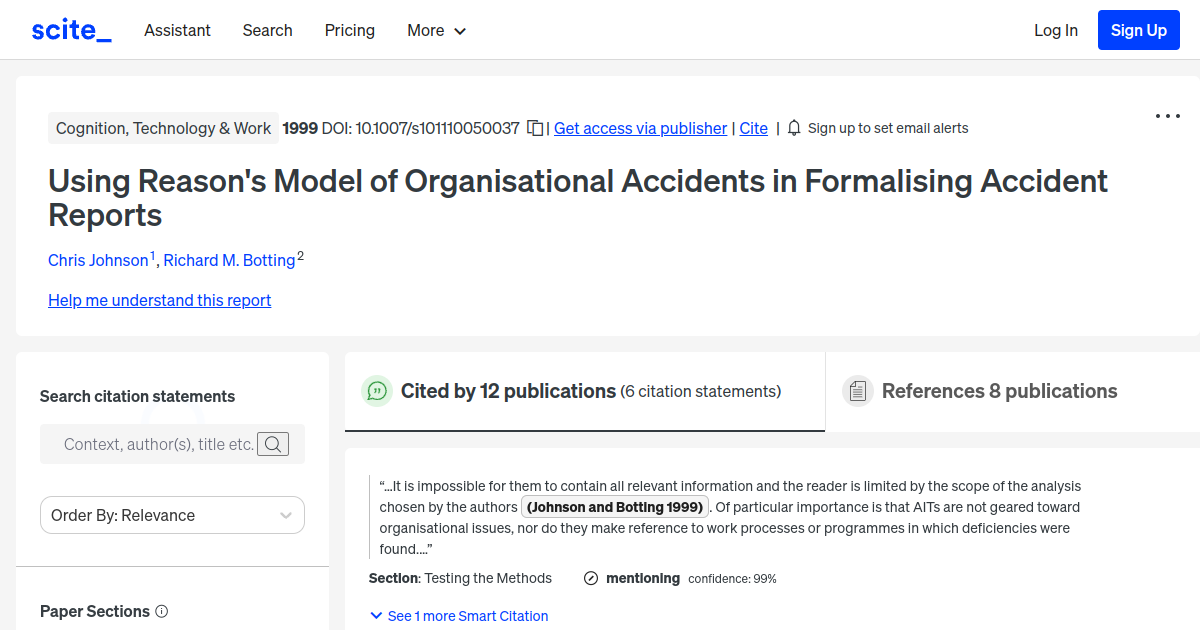Open the More navigation dropdown
Screen dimensions: 1200x630
(436, 30)
